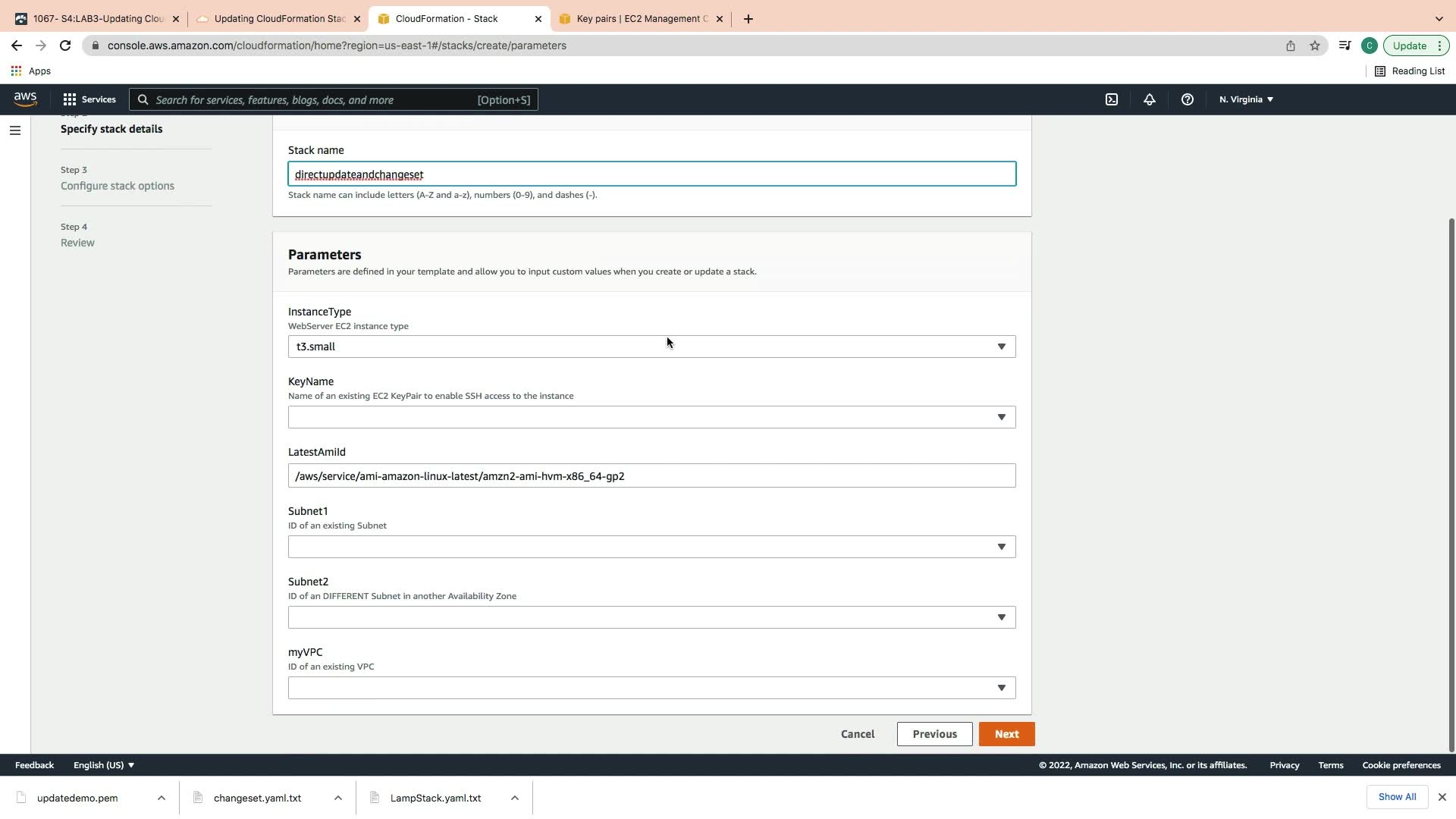
Task: Open the KeyName dropdown
Action: 651,417
